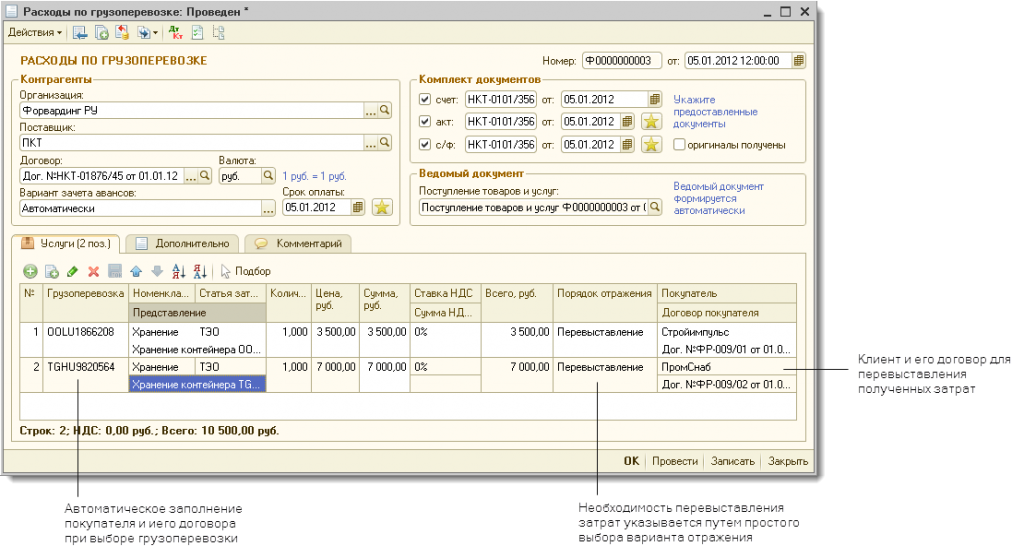Click the find-in-list toolbar icon

coord(80,32)
